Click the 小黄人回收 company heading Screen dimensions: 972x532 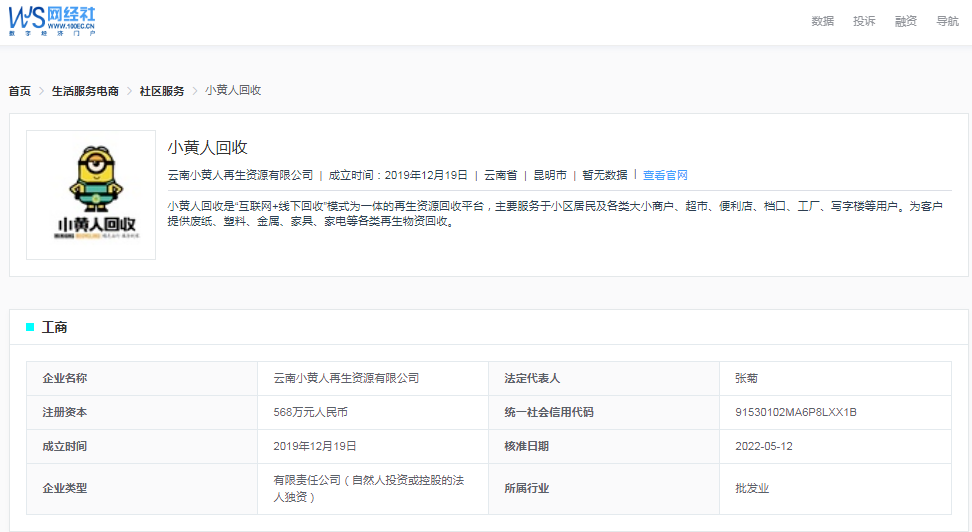[208, 148]
